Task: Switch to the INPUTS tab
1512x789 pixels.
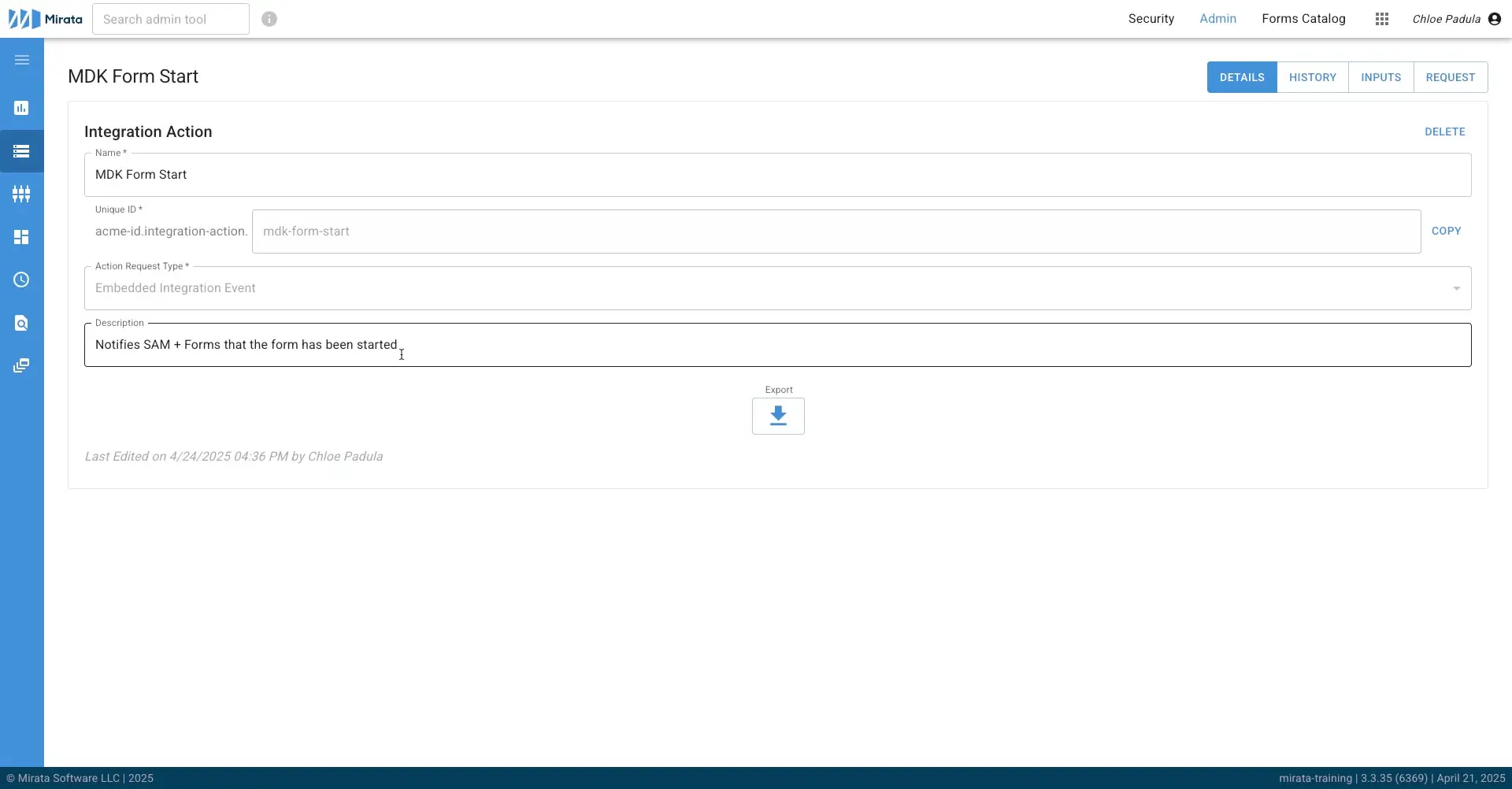Action: pyautogui.click(x=1381, y=76)
